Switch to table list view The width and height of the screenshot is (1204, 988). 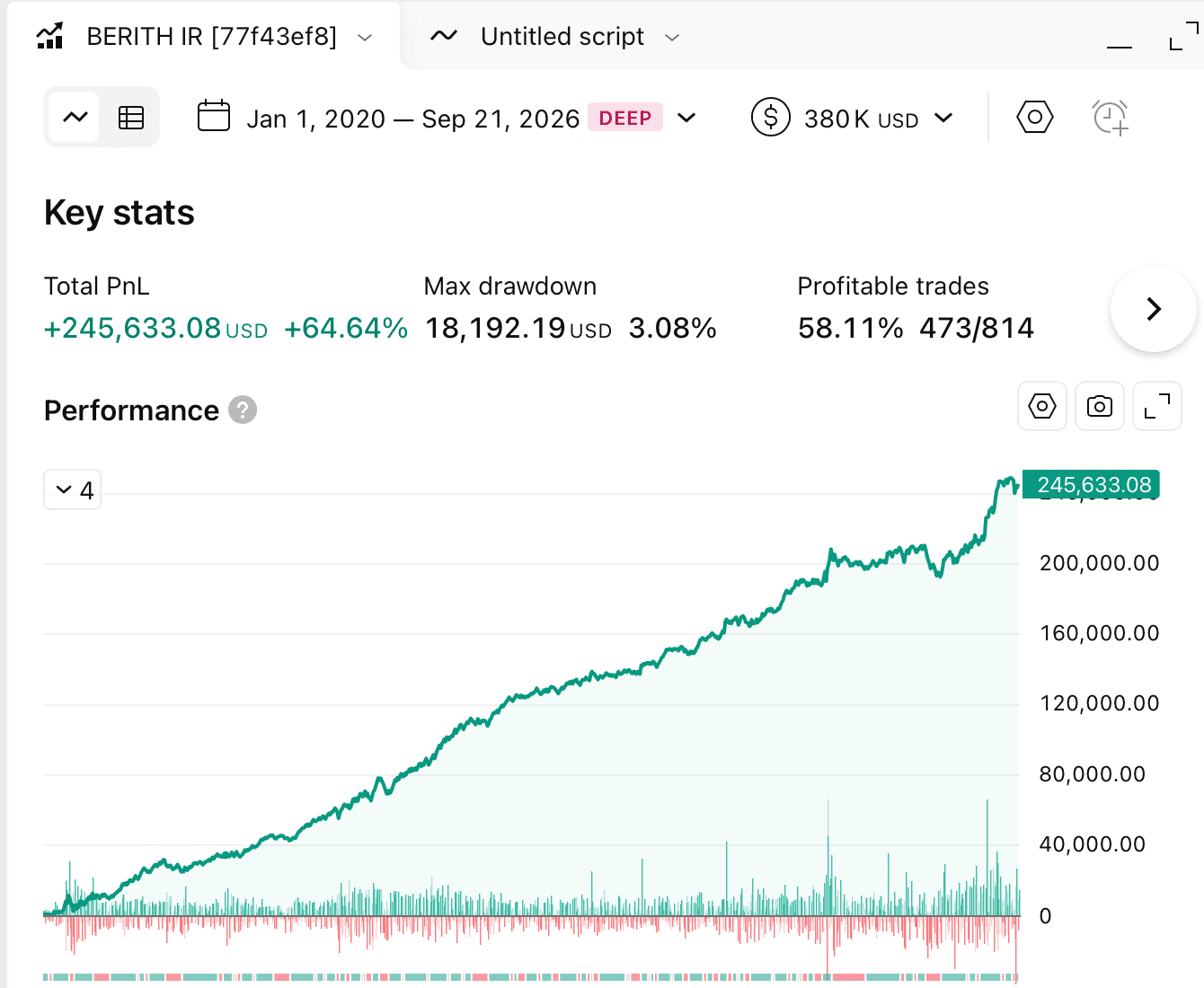pyautogui.click(x=131, y=117)
